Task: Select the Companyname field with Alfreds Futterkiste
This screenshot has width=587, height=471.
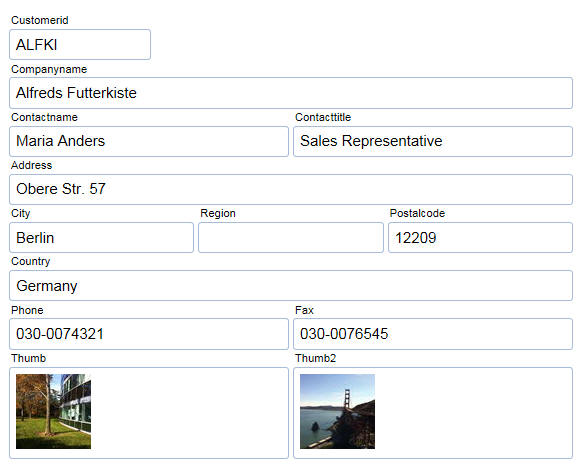Action: [291, 93]
